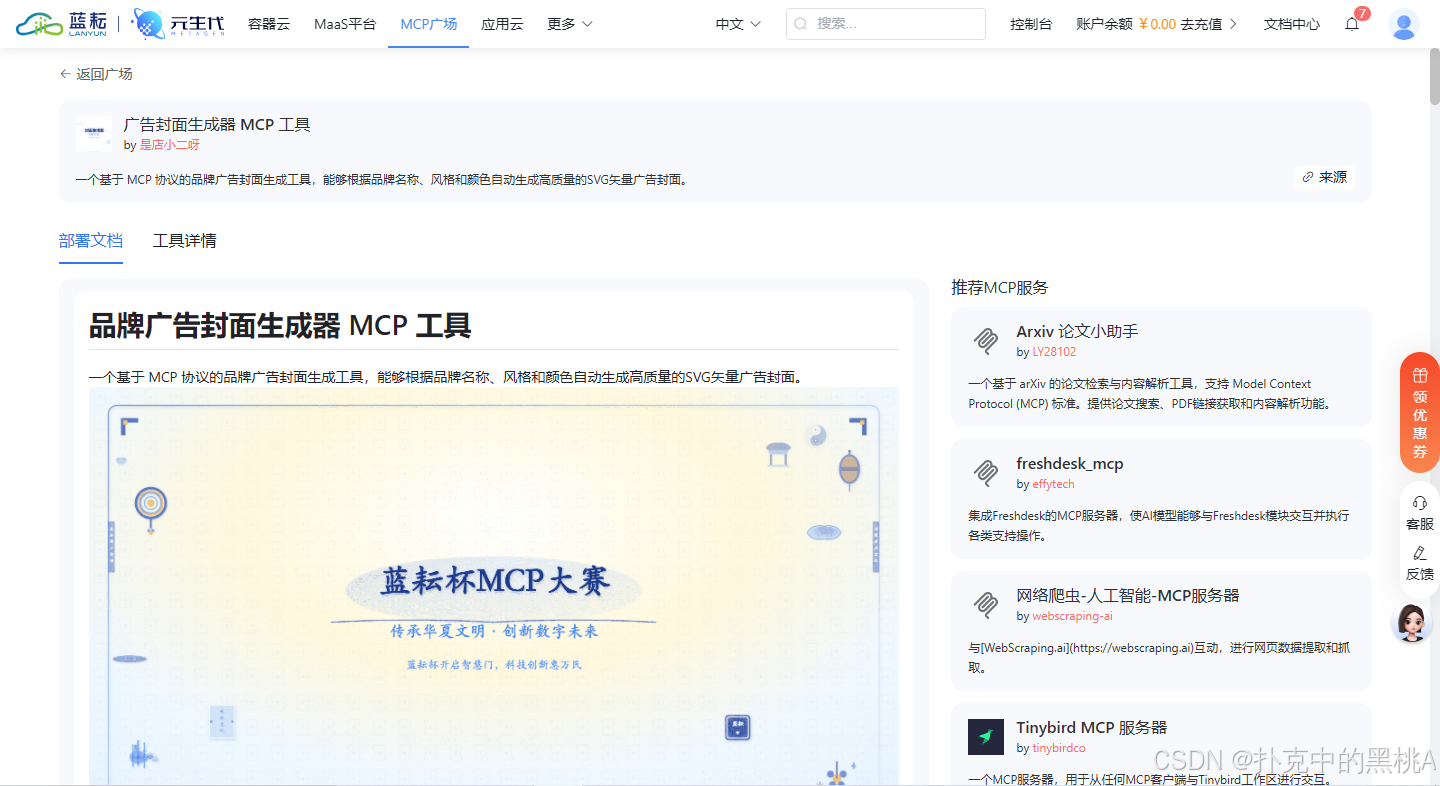Image resolution: width=1440 pixels, height=786 pixels.
Task: Expand the 更多 menu
Action: pos(570,24)
